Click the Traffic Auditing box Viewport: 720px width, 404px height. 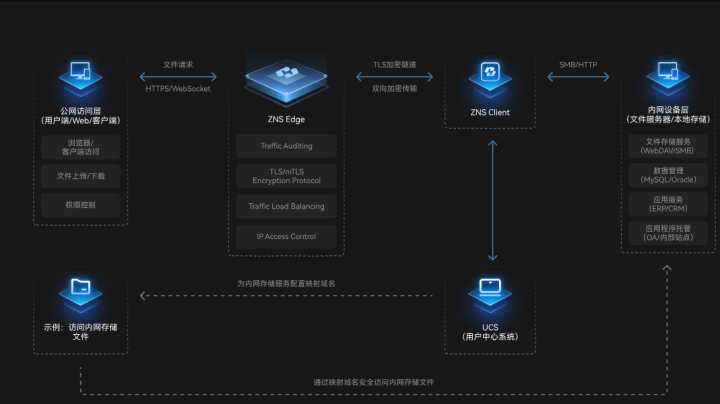coord(286,146)
